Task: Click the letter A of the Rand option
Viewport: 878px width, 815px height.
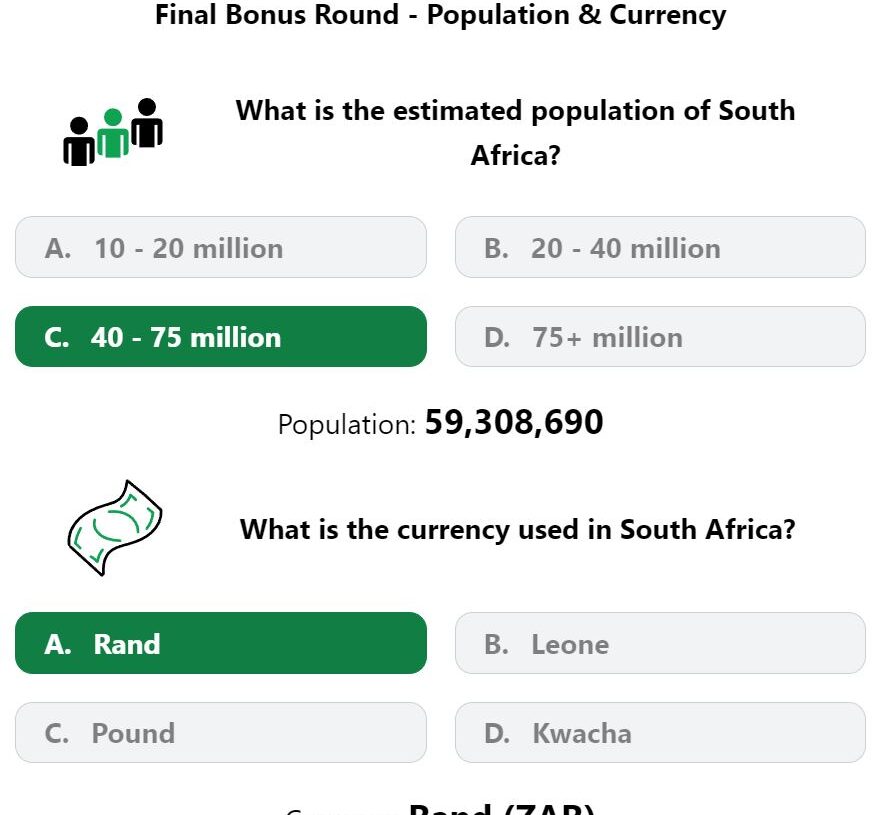Action: (58, 644)
